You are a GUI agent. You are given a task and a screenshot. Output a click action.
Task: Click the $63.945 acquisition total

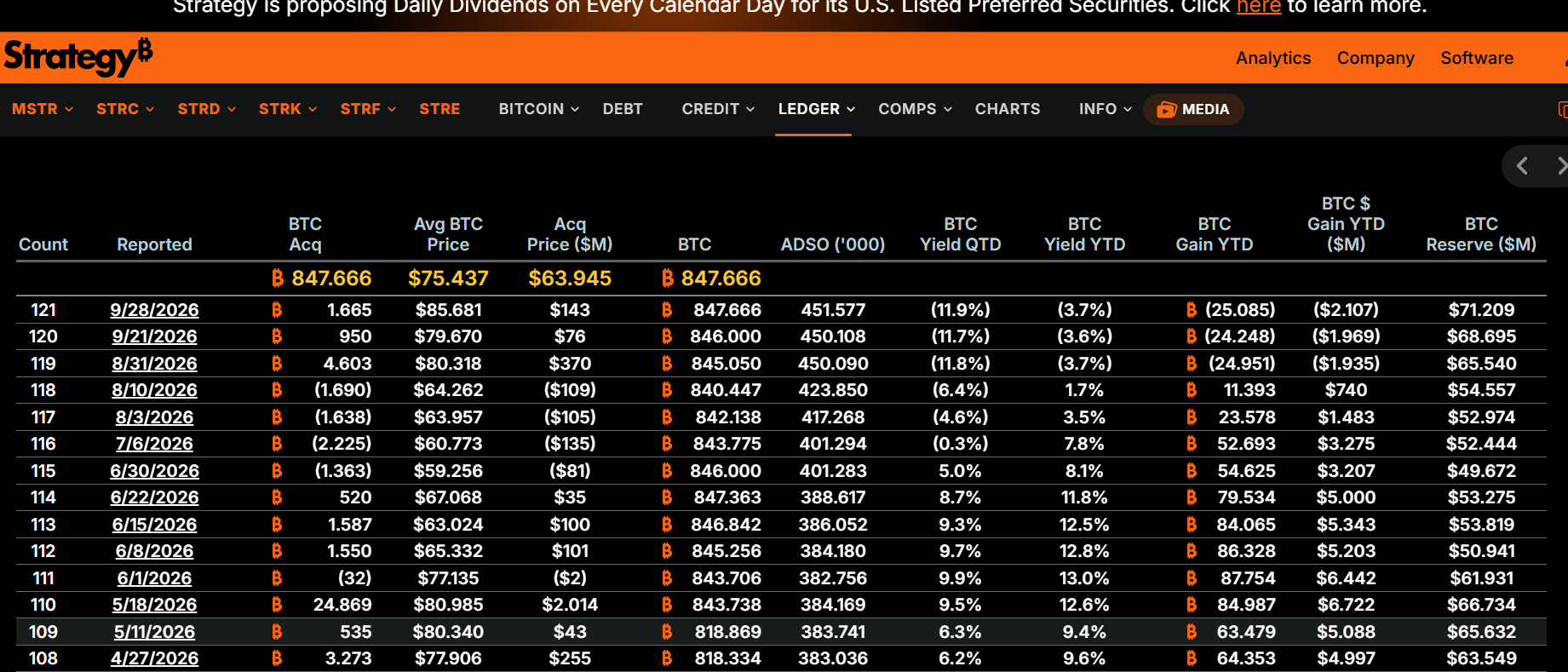[x=570, y=279]
